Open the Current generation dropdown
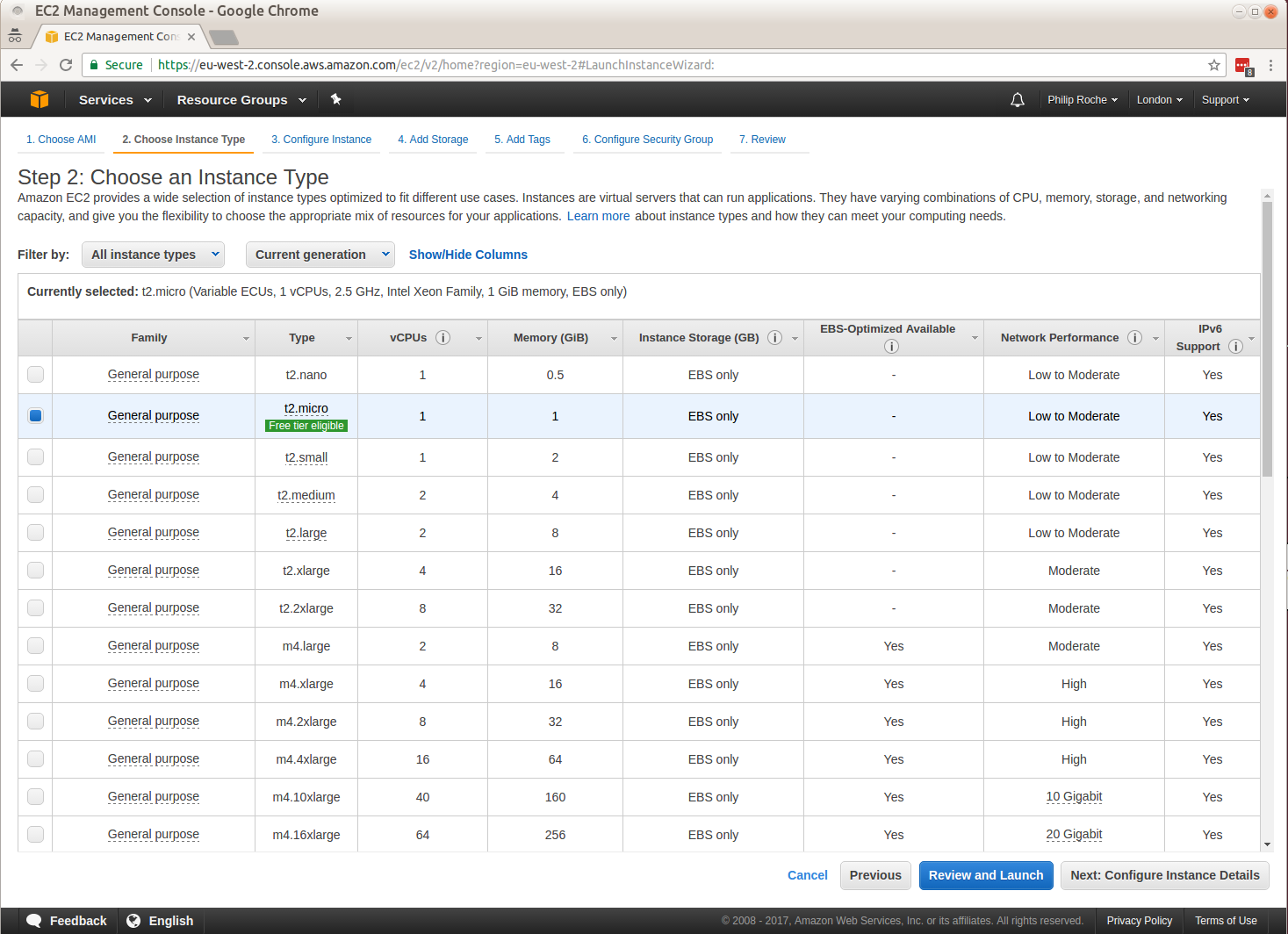 pos(320,255)
